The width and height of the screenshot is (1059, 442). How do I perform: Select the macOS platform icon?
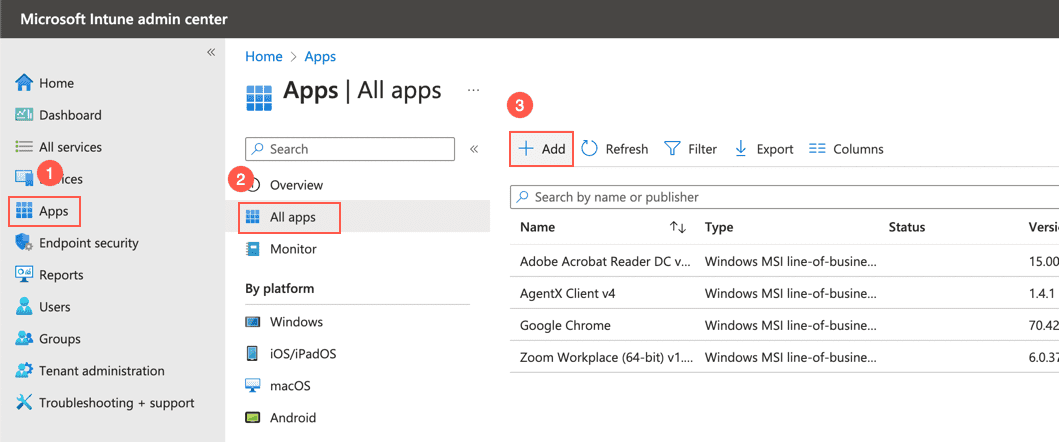tap(253, 386)
